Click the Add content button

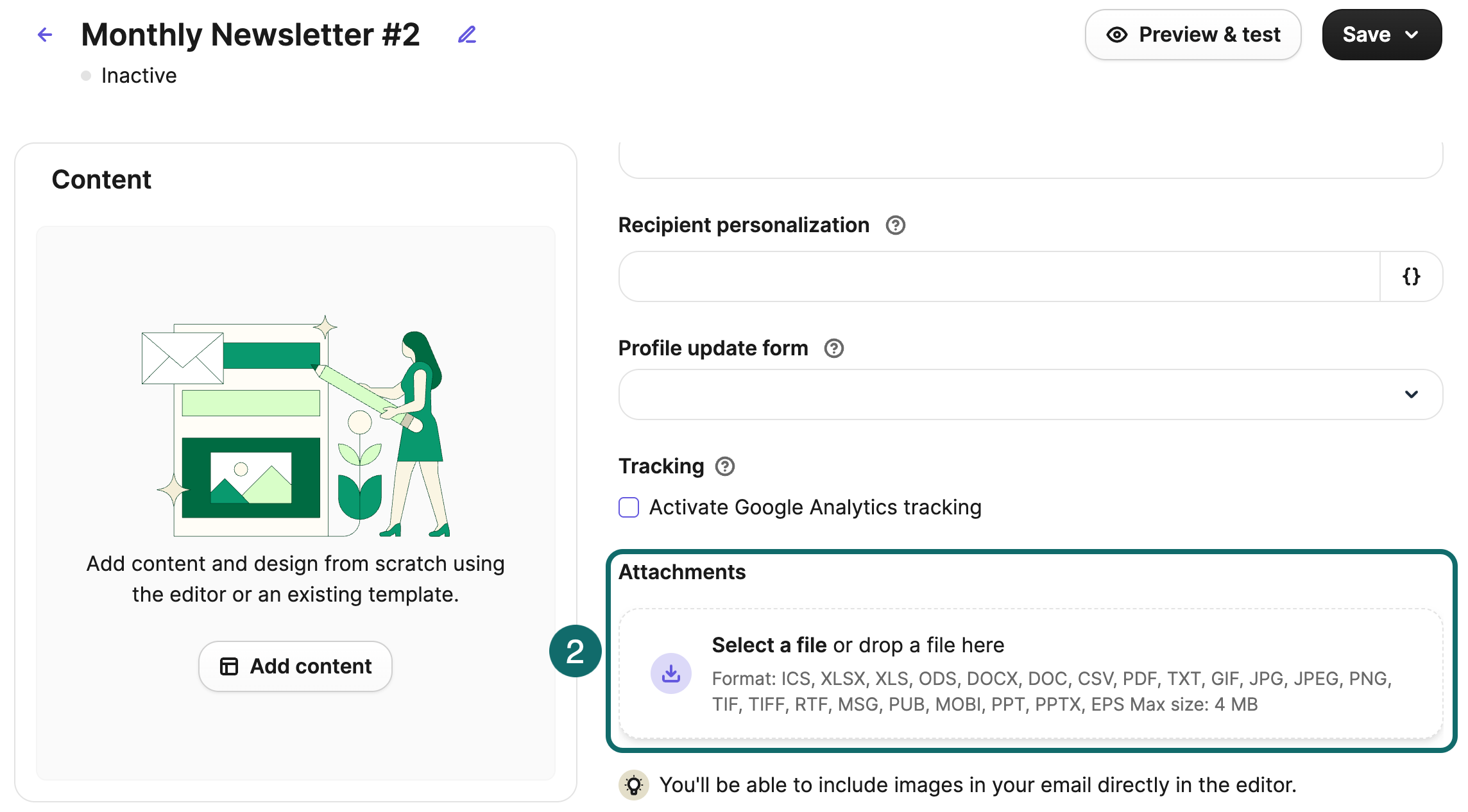point(295,666)
